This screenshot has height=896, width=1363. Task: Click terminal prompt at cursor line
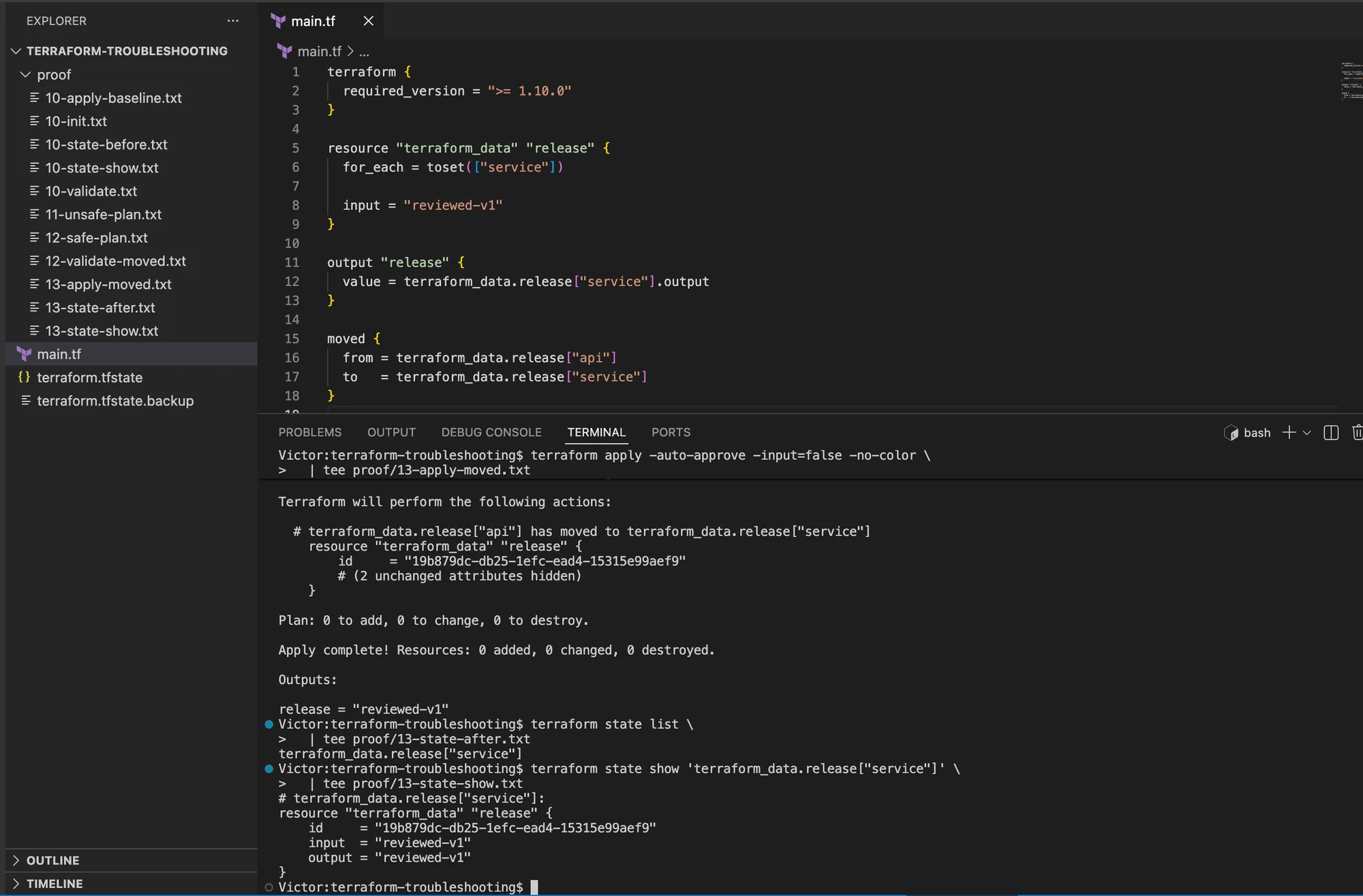[401, 887]
